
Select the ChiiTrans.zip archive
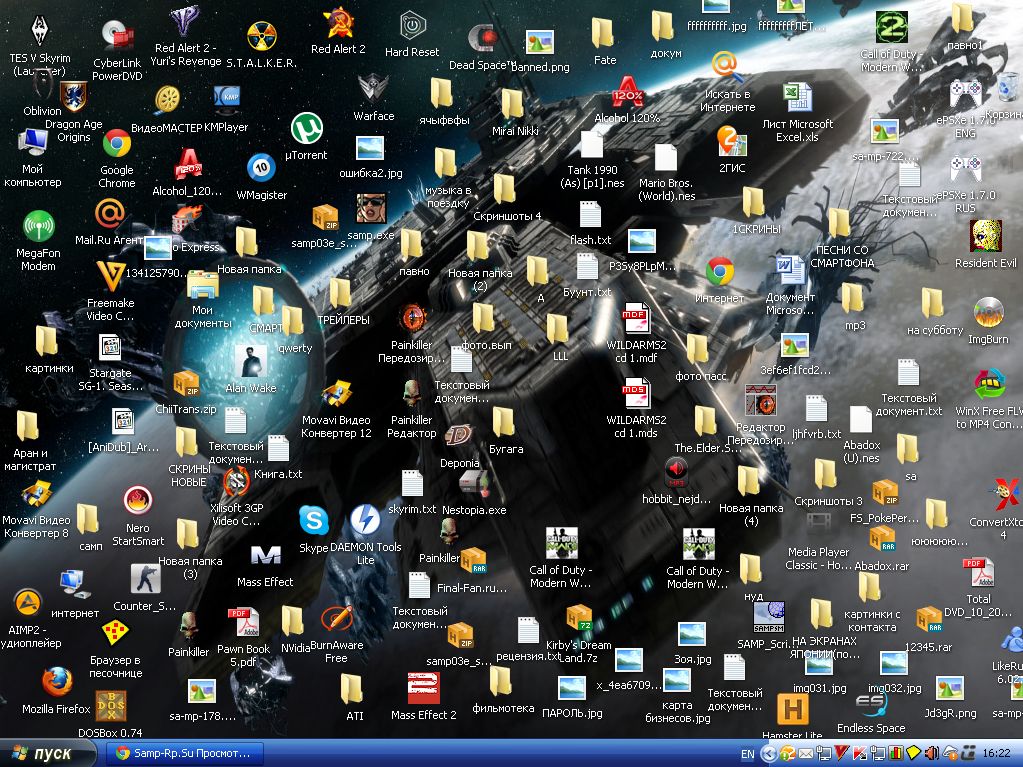tap(187, 385)
